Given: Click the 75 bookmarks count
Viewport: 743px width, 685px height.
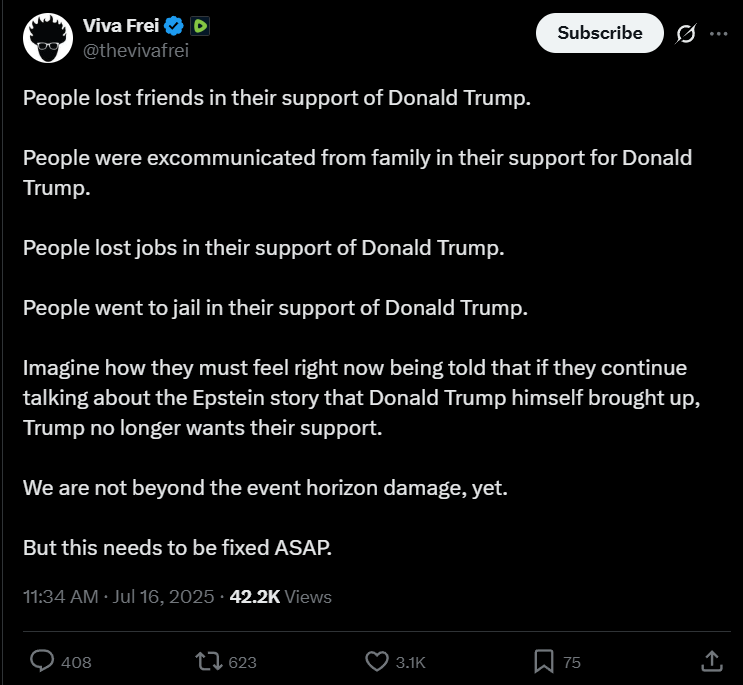Looking at the screenshot, I should click(x=572, y=662).
